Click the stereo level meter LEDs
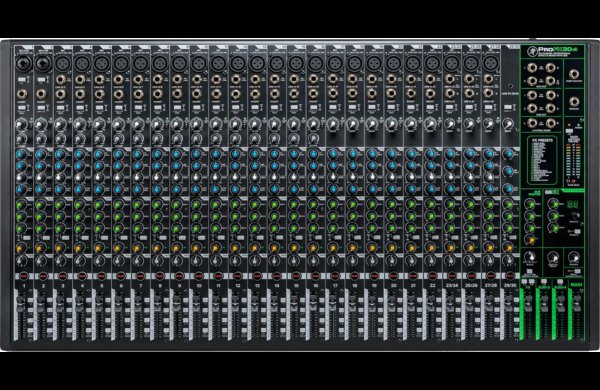The width and height of the screenshot is (600, 390). point(573,161)
